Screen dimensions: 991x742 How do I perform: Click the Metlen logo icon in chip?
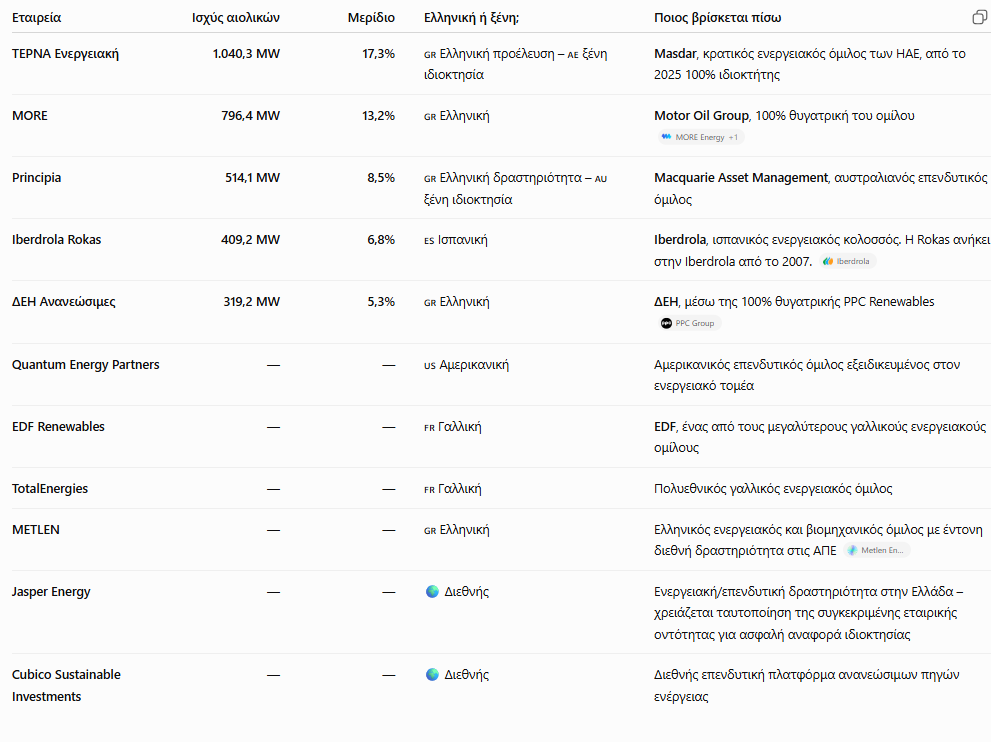[x=852, y=550]
